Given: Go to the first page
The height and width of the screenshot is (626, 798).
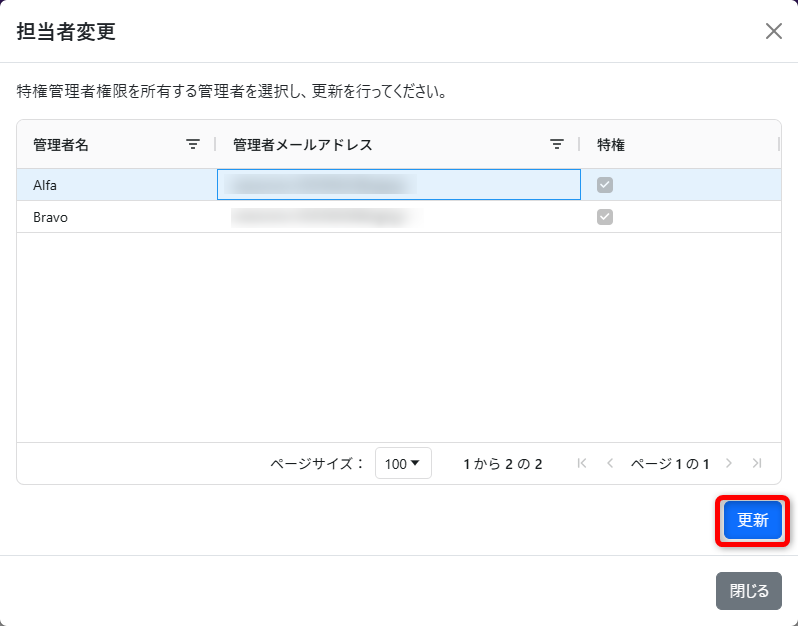Looking at the screenshot, I should click(x=582, y=463).
